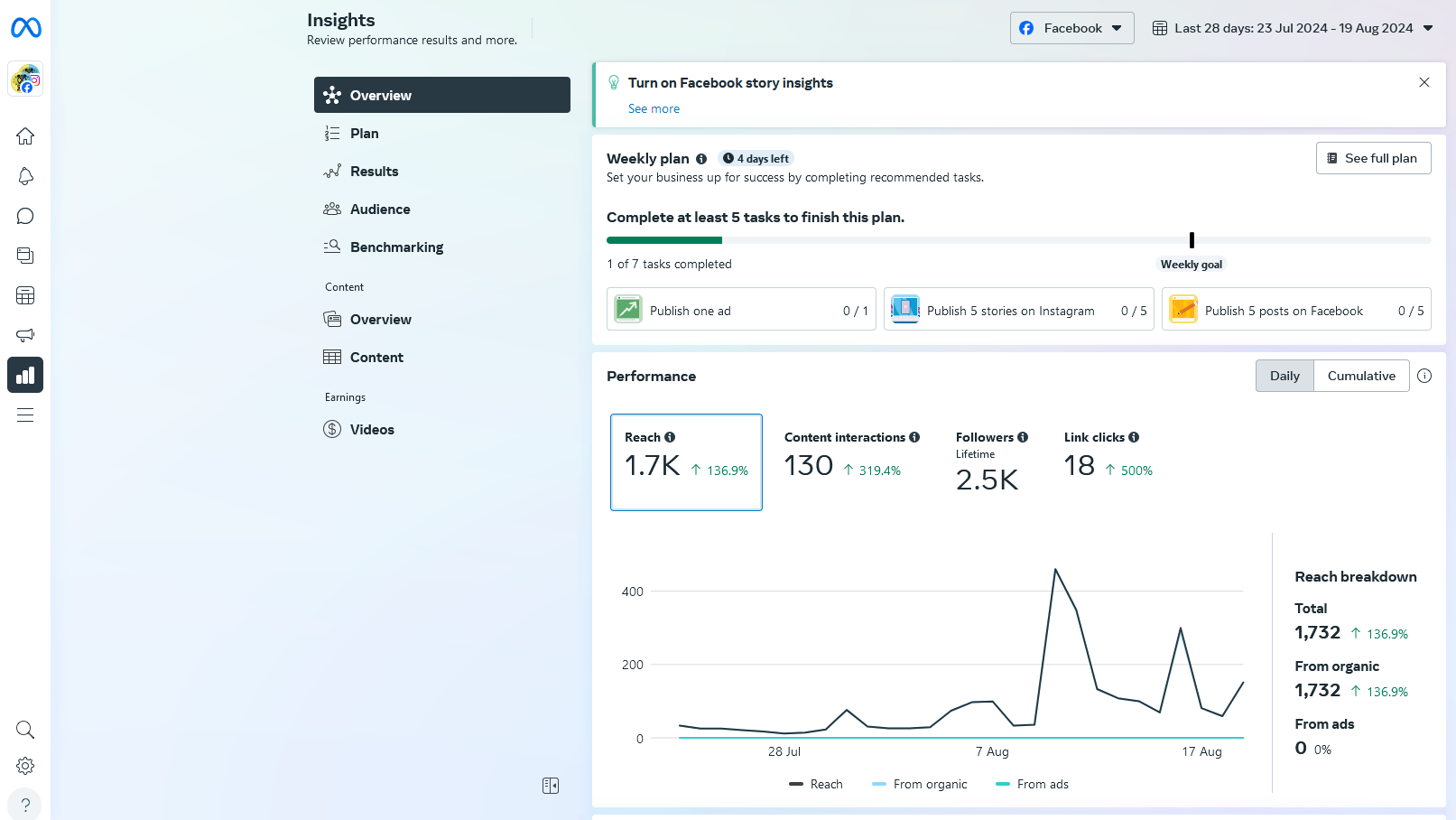Click the Performance chart info icon

[x=1424, y=376]
